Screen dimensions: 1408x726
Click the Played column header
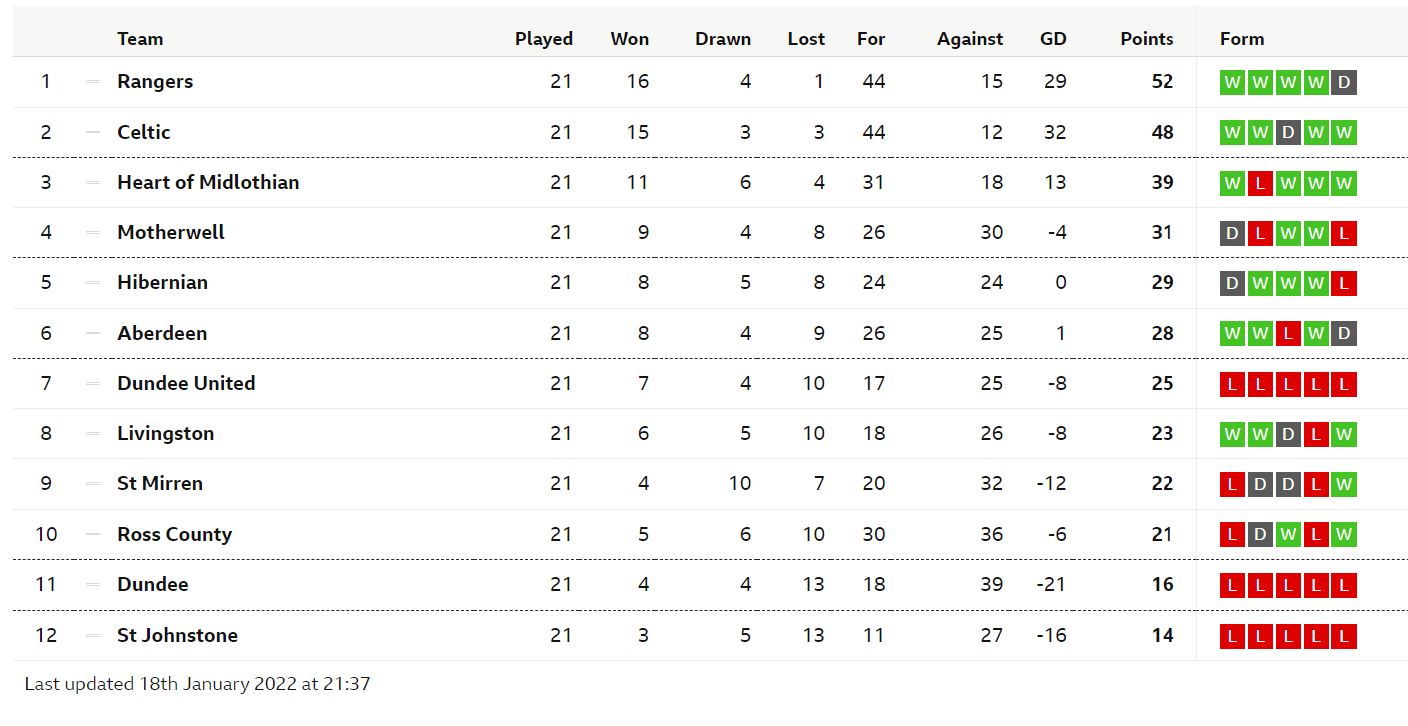click(544, 39)
